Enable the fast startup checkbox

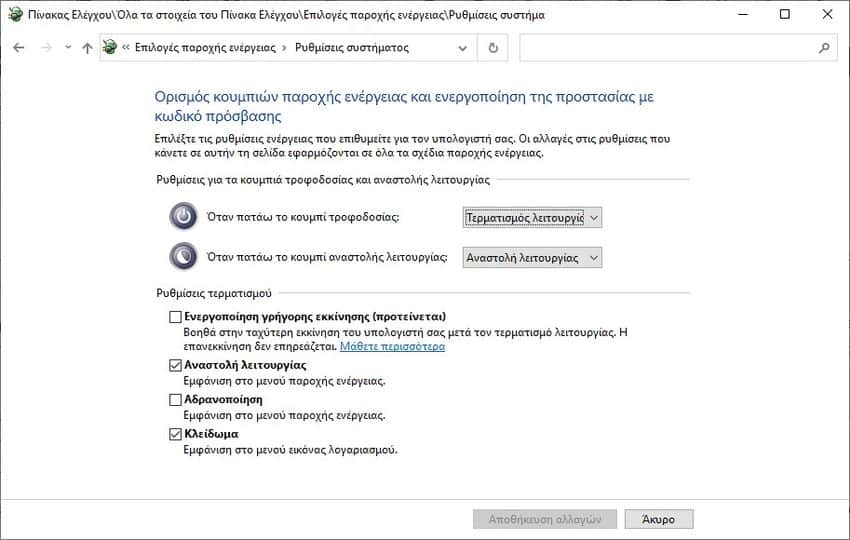(176, 317)
